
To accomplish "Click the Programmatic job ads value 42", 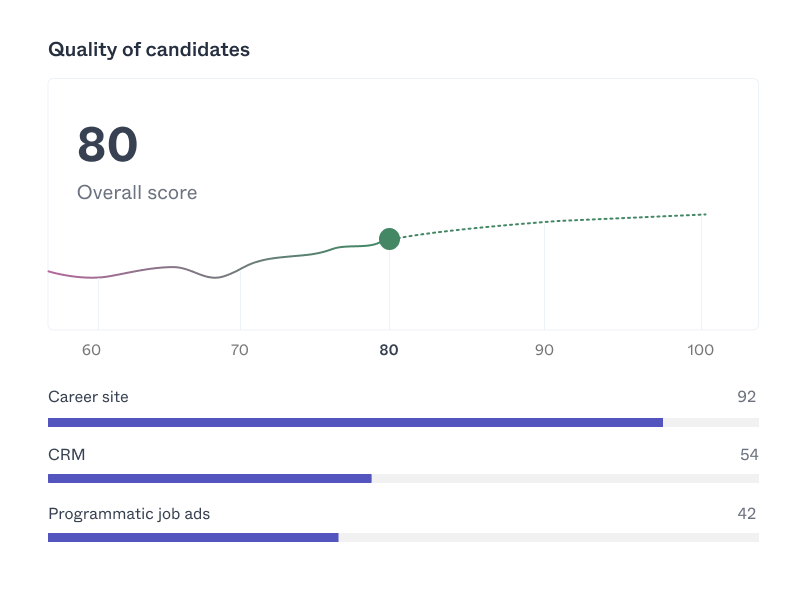I will (747, 514).
